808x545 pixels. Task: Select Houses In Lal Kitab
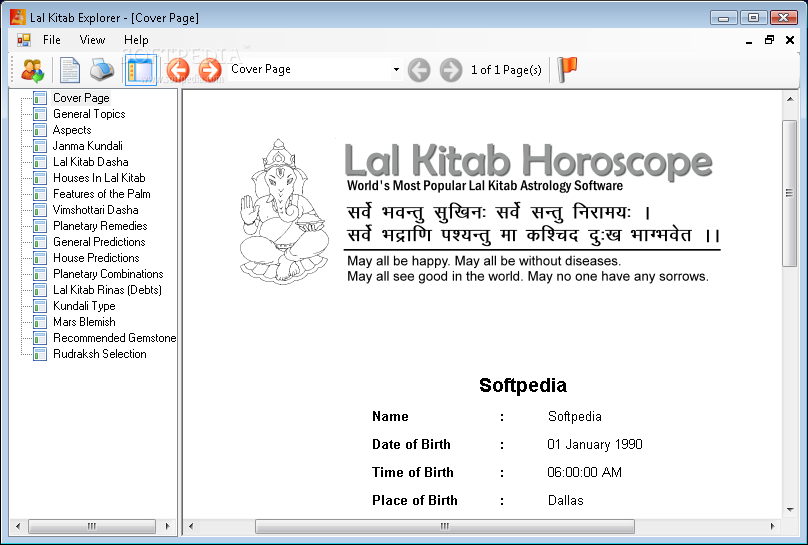(x=99, y=178)
